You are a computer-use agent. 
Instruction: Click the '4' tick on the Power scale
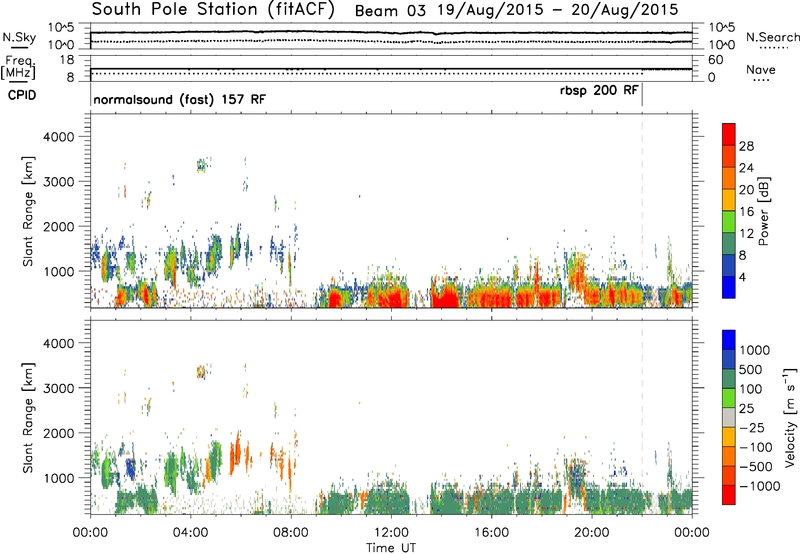coord(742,277)
